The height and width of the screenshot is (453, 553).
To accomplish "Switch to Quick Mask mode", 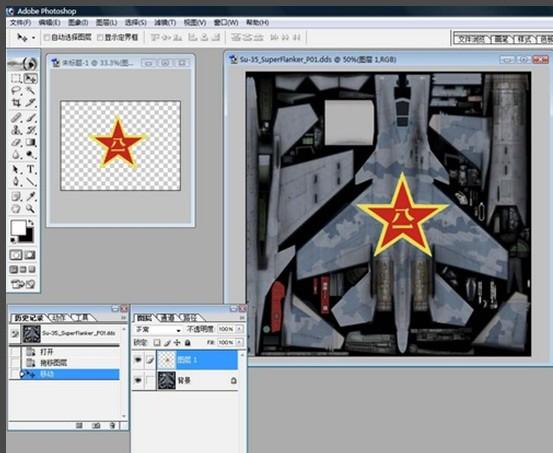I will pyautogui.click(x=30, y=255).
